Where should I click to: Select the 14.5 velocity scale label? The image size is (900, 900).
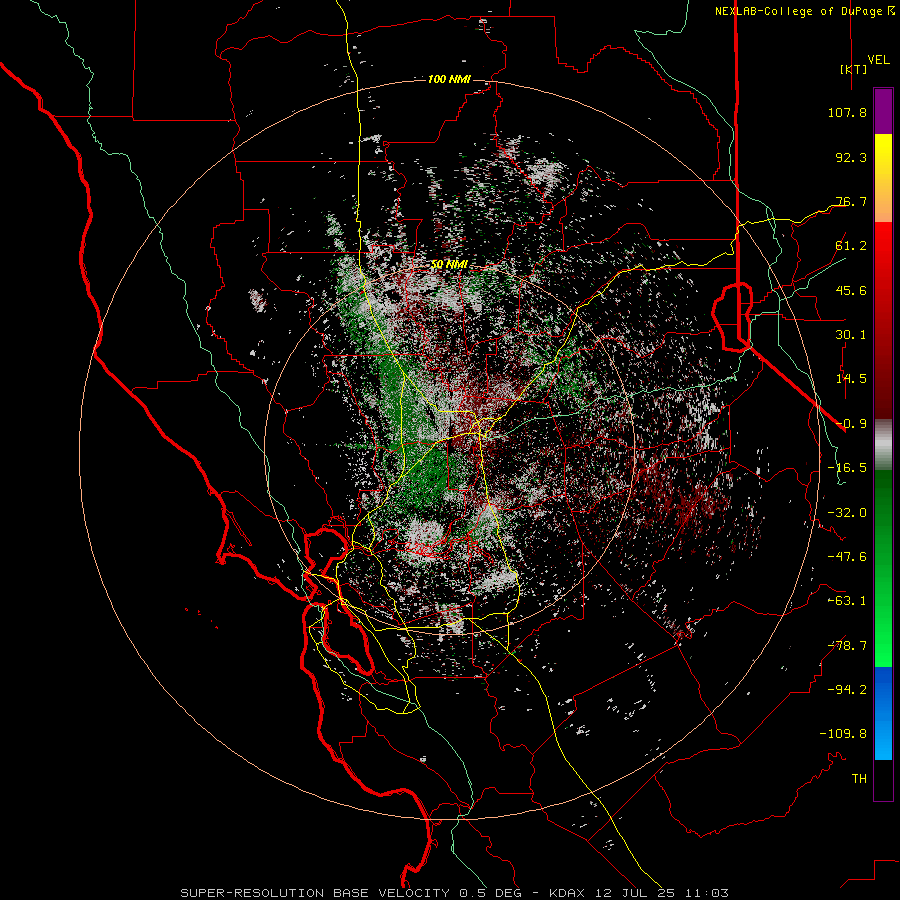point(851,379)
